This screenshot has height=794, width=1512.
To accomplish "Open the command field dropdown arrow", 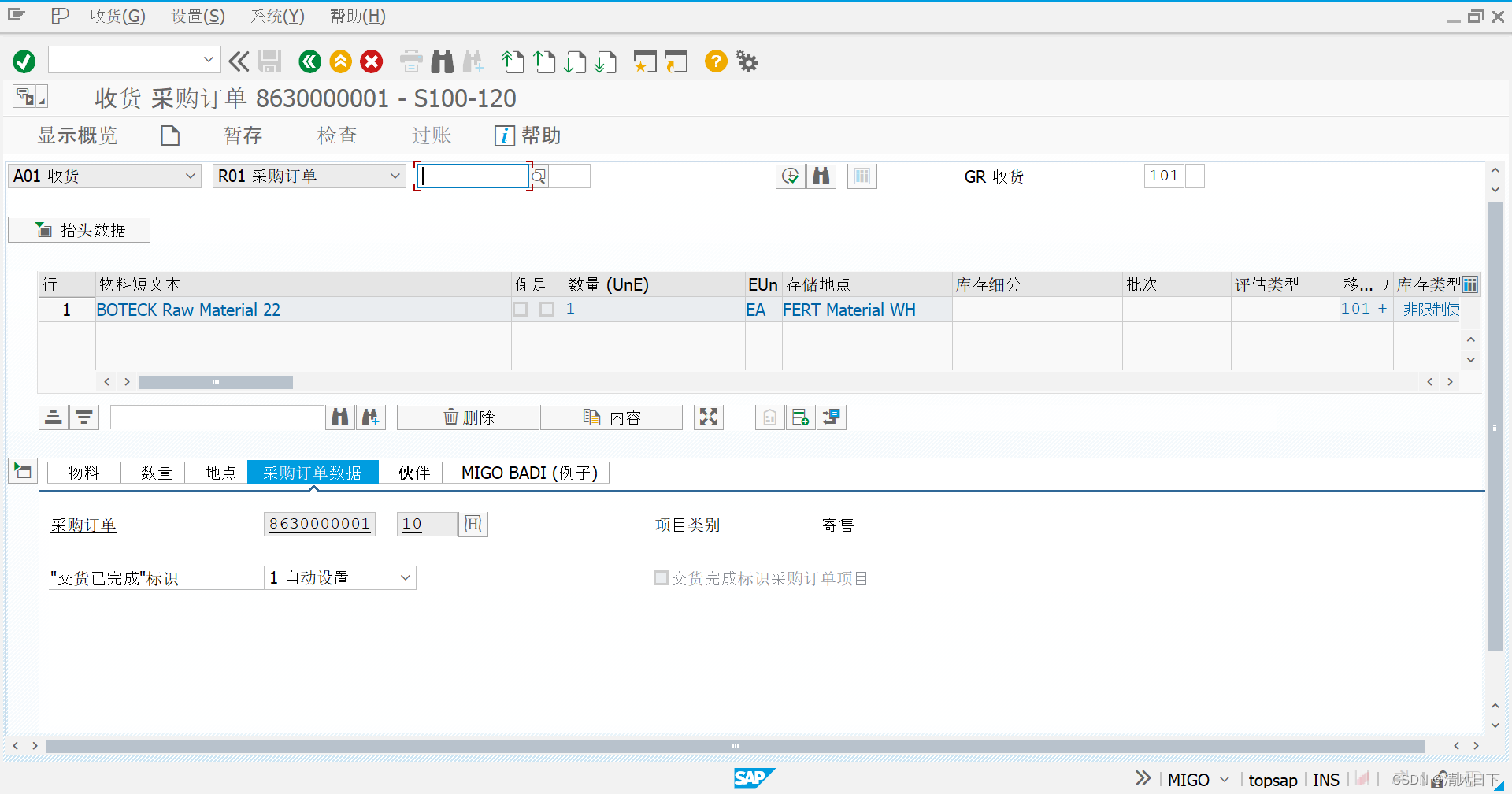I will tap(208, 60).
